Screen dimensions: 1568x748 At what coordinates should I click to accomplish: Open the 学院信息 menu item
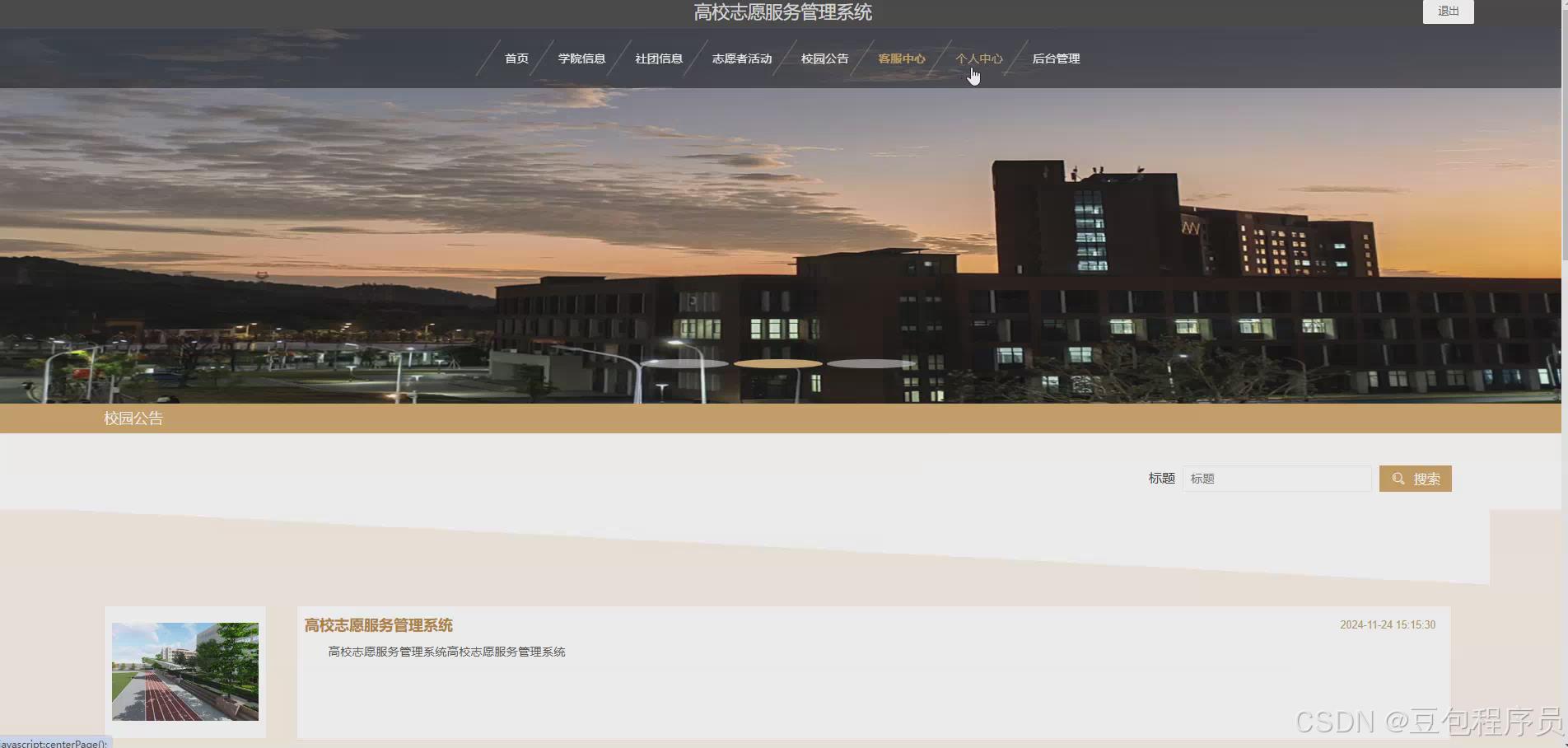tap(581, 58)
